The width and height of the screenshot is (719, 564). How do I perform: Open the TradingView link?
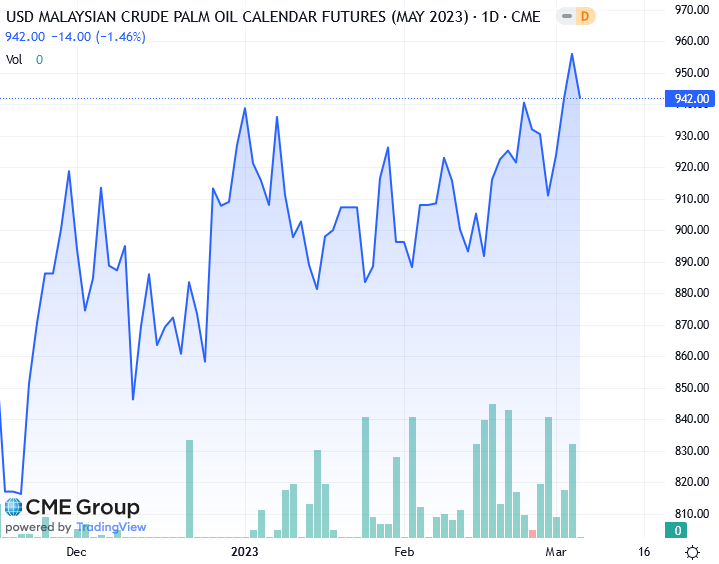[x=111, y=527]
